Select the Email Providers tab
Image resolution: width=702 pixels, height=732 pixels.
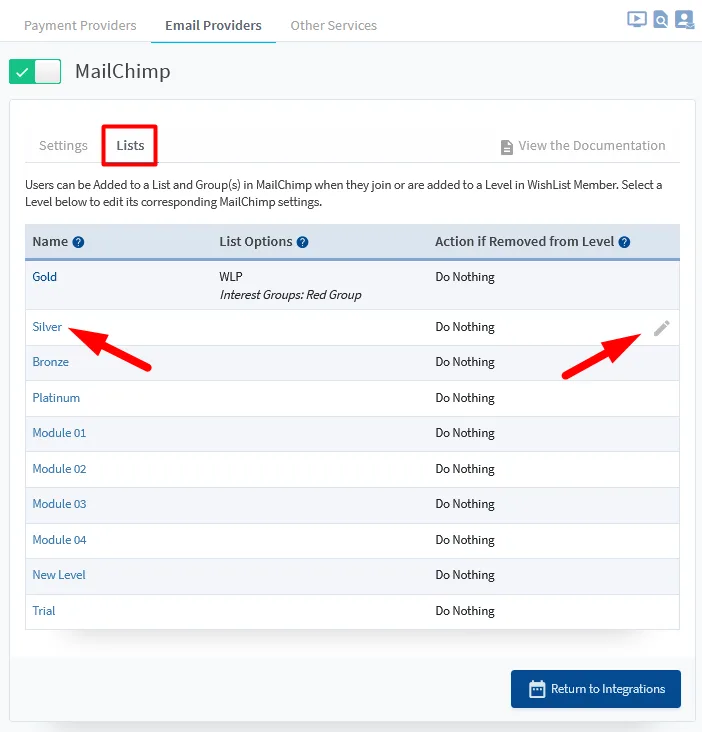[213, 25]
